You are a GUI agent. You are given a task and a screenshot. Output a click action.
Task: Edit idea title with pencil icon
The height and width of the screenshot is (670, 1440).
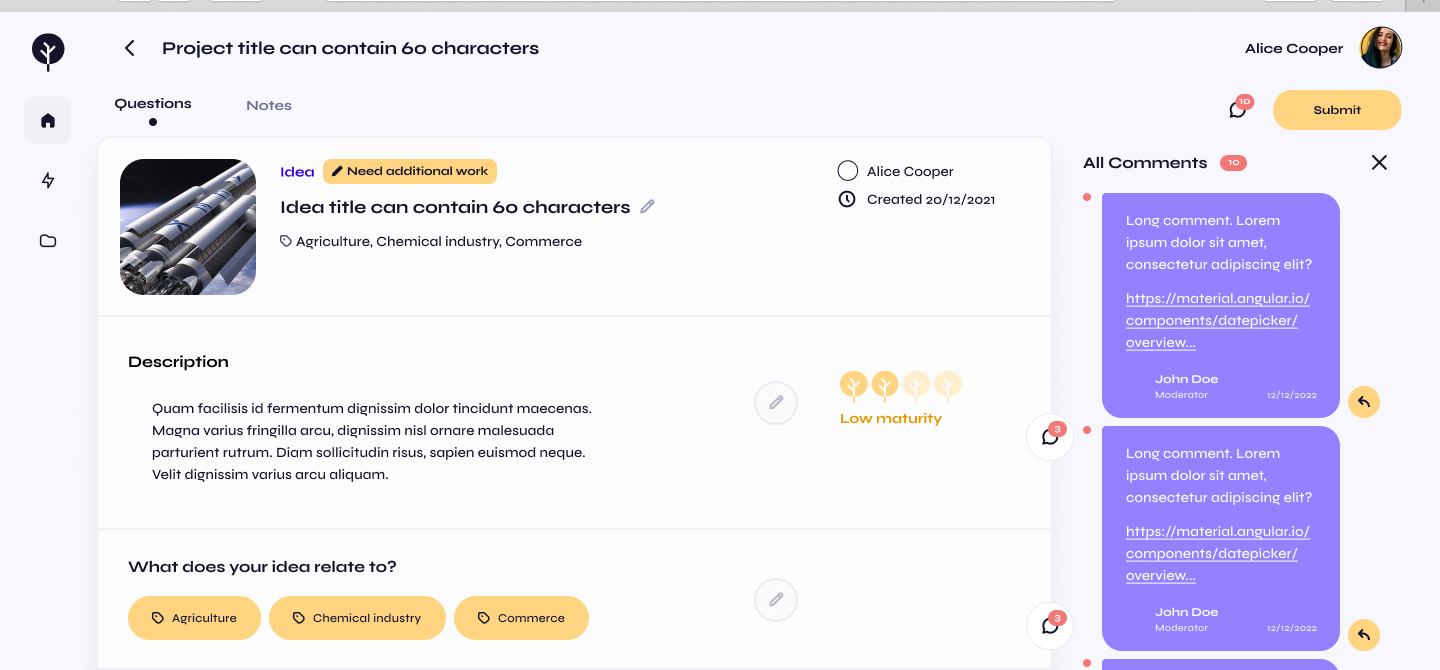(647, 207)
